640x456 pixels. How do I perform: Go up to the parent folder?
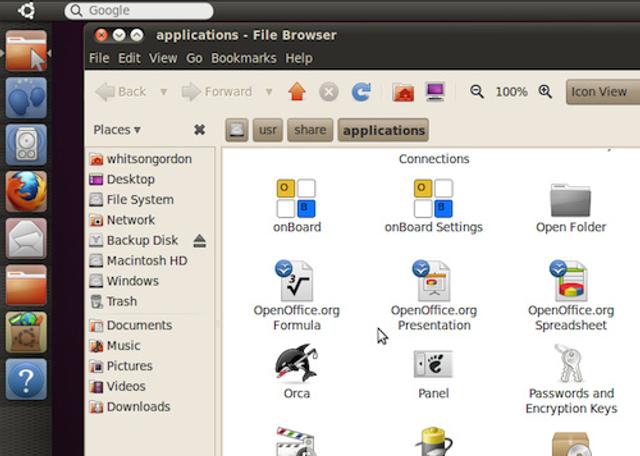click(x=297, y=91)
